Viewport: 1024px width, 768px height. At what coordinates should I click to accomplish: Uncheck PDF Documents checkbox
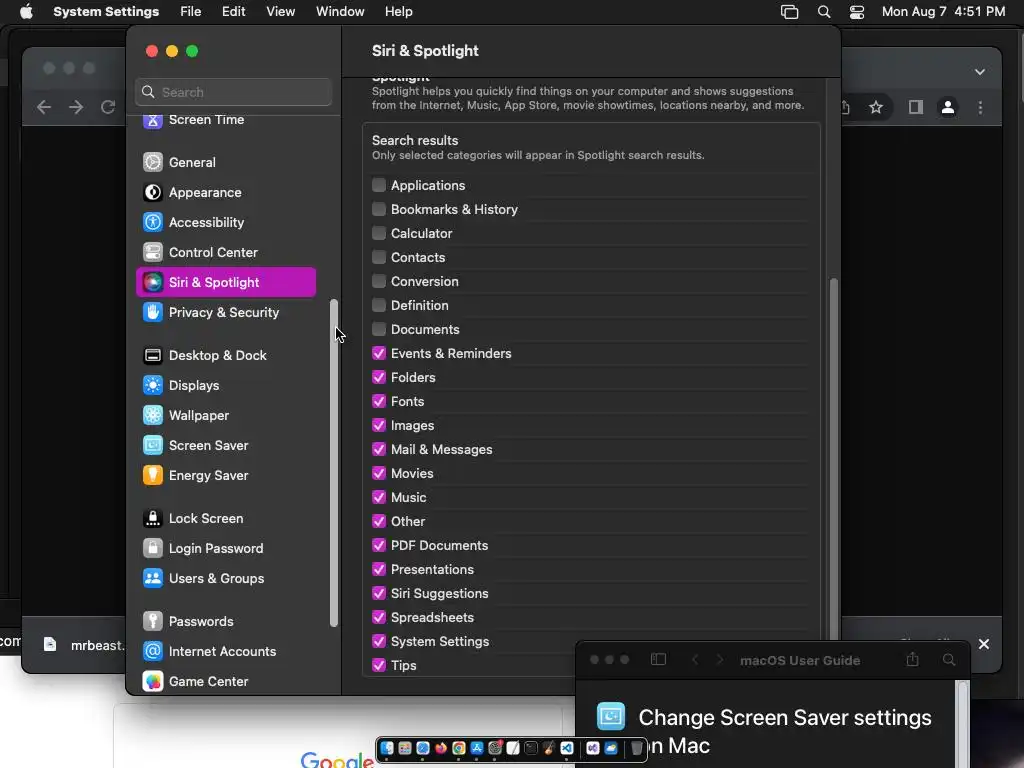point(379,545)
